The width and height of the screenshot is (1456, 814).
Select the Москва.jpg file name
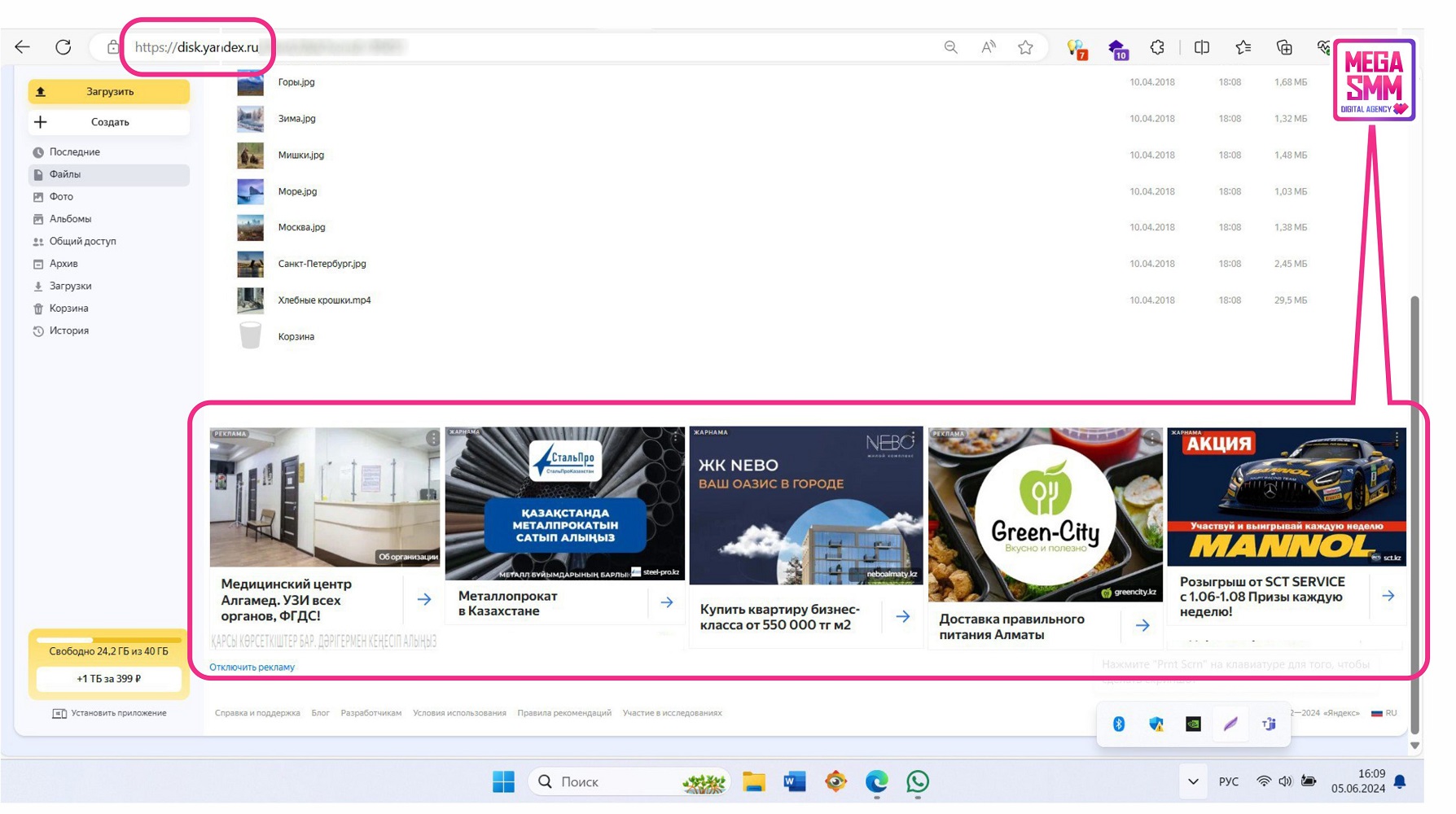301,228
